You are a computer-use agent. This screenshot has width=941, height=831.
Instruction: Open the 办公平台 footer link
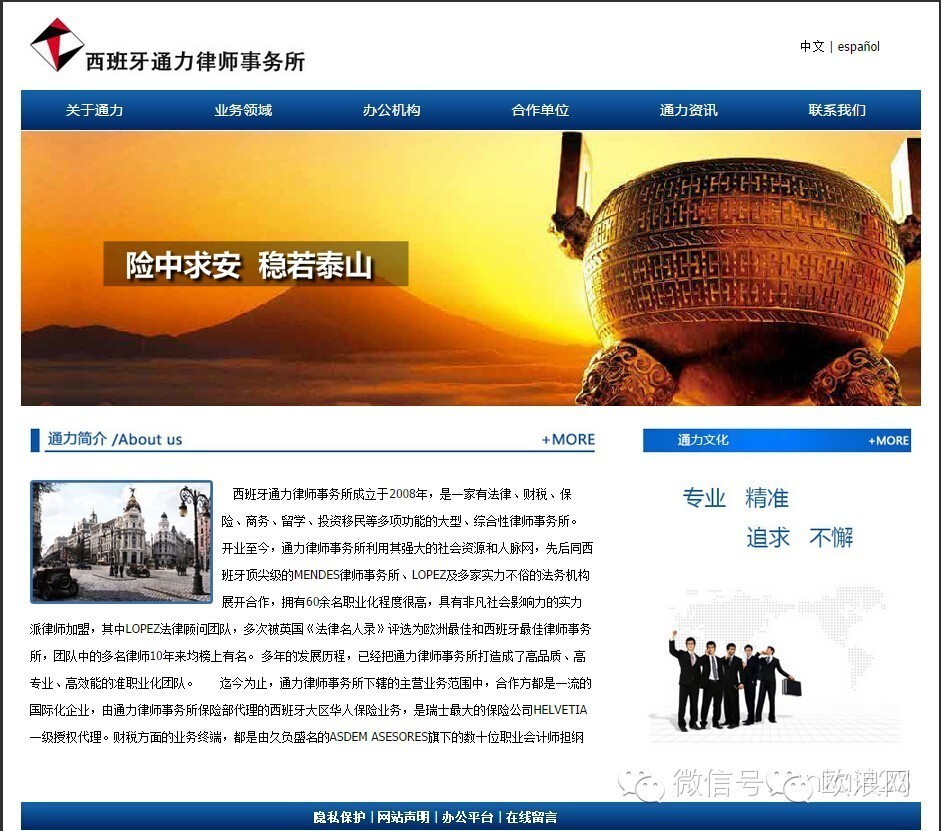[x=467, y=817]
